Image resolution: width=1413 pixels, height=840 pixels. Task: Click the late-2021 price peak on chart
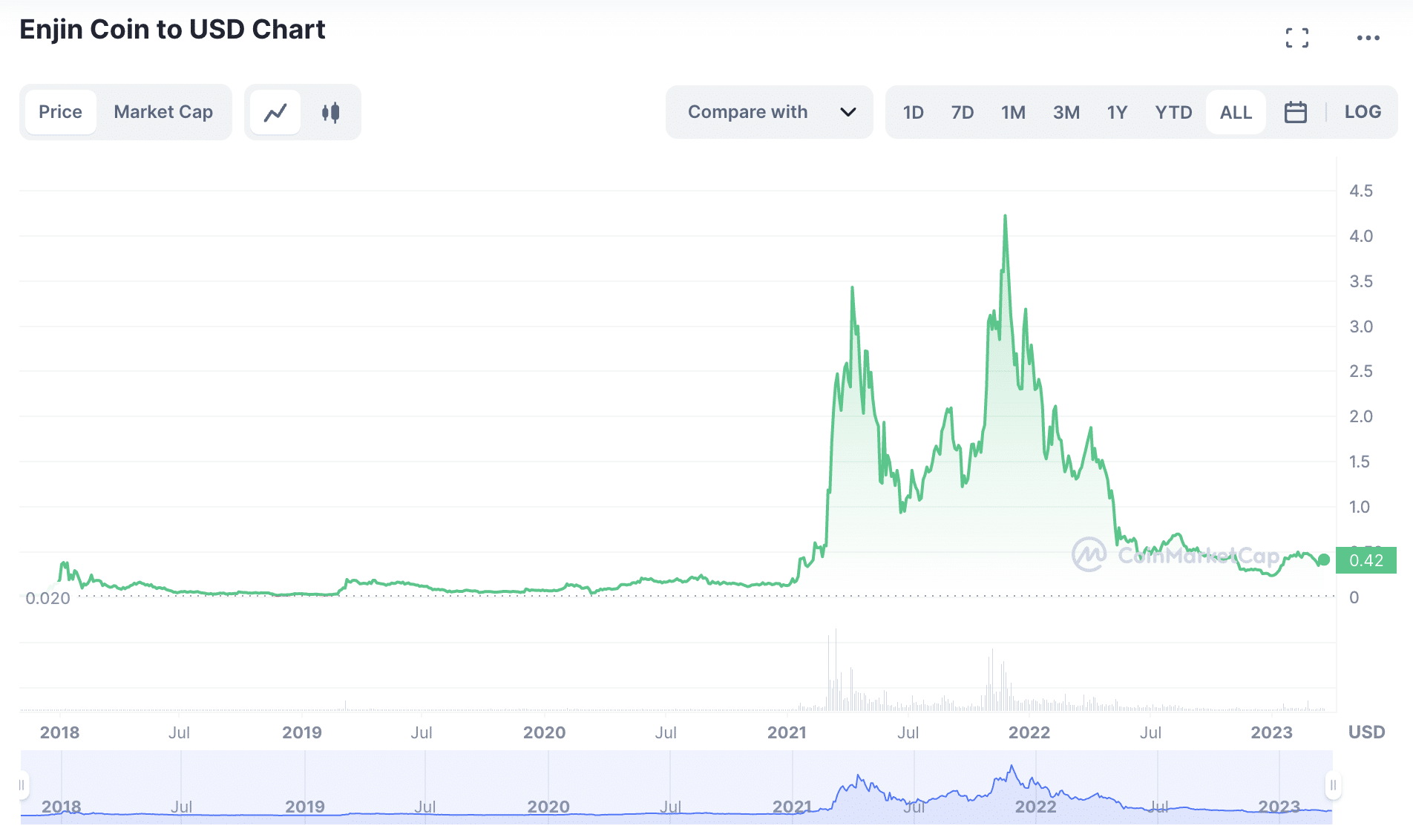pos(1006,217)
